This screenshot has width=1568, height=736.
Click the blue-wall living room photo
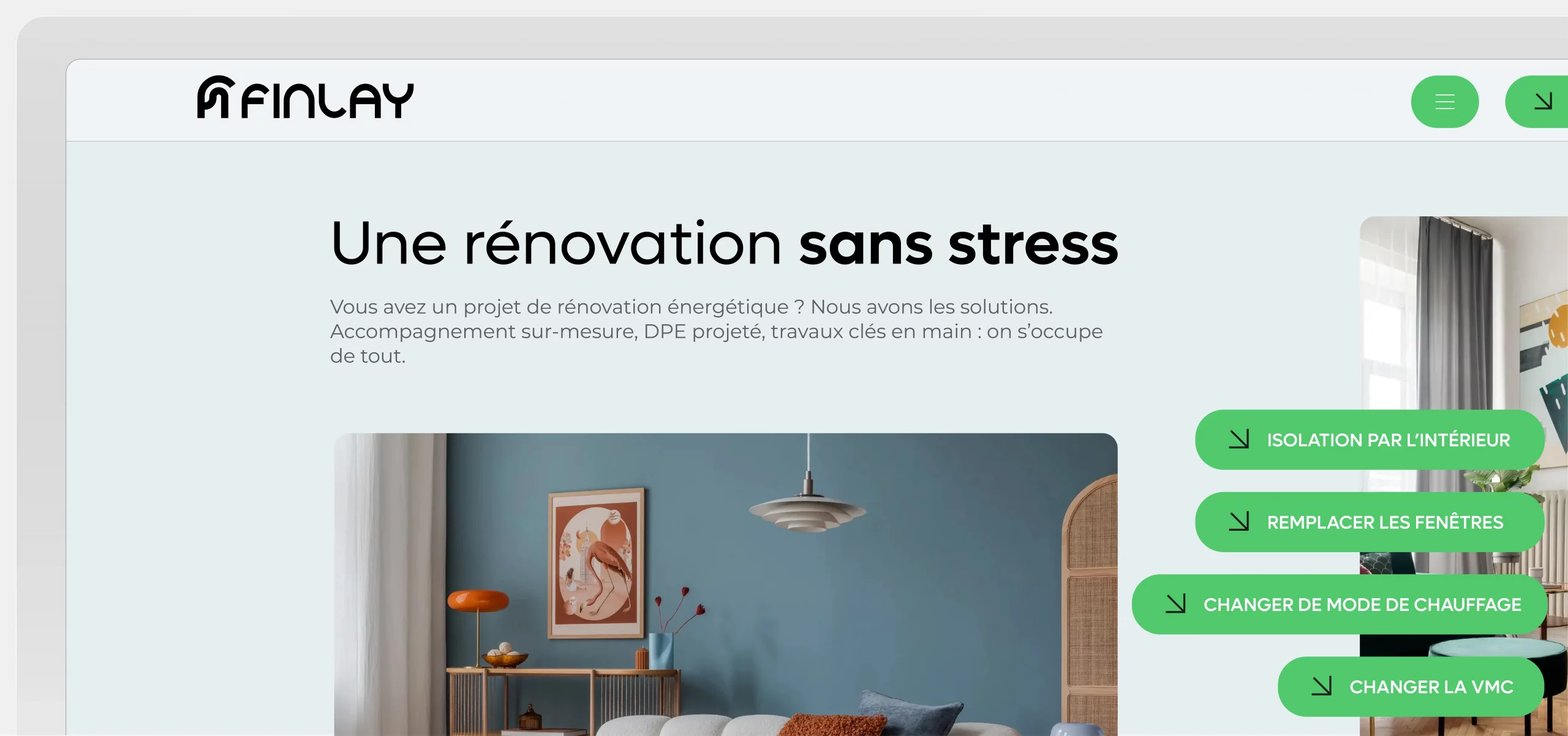pos(726,585)
